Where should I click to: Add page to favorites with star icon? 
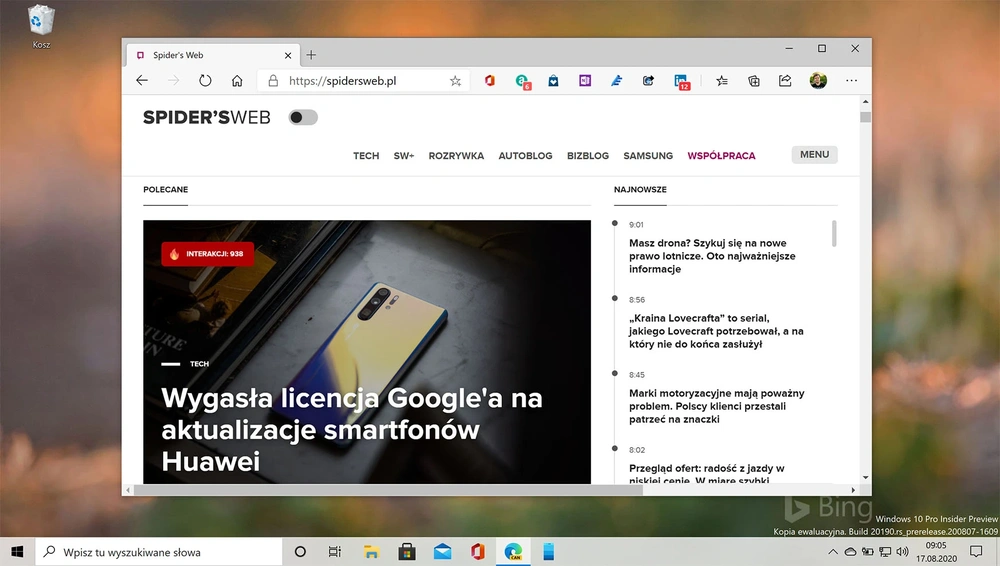[455, 80]
